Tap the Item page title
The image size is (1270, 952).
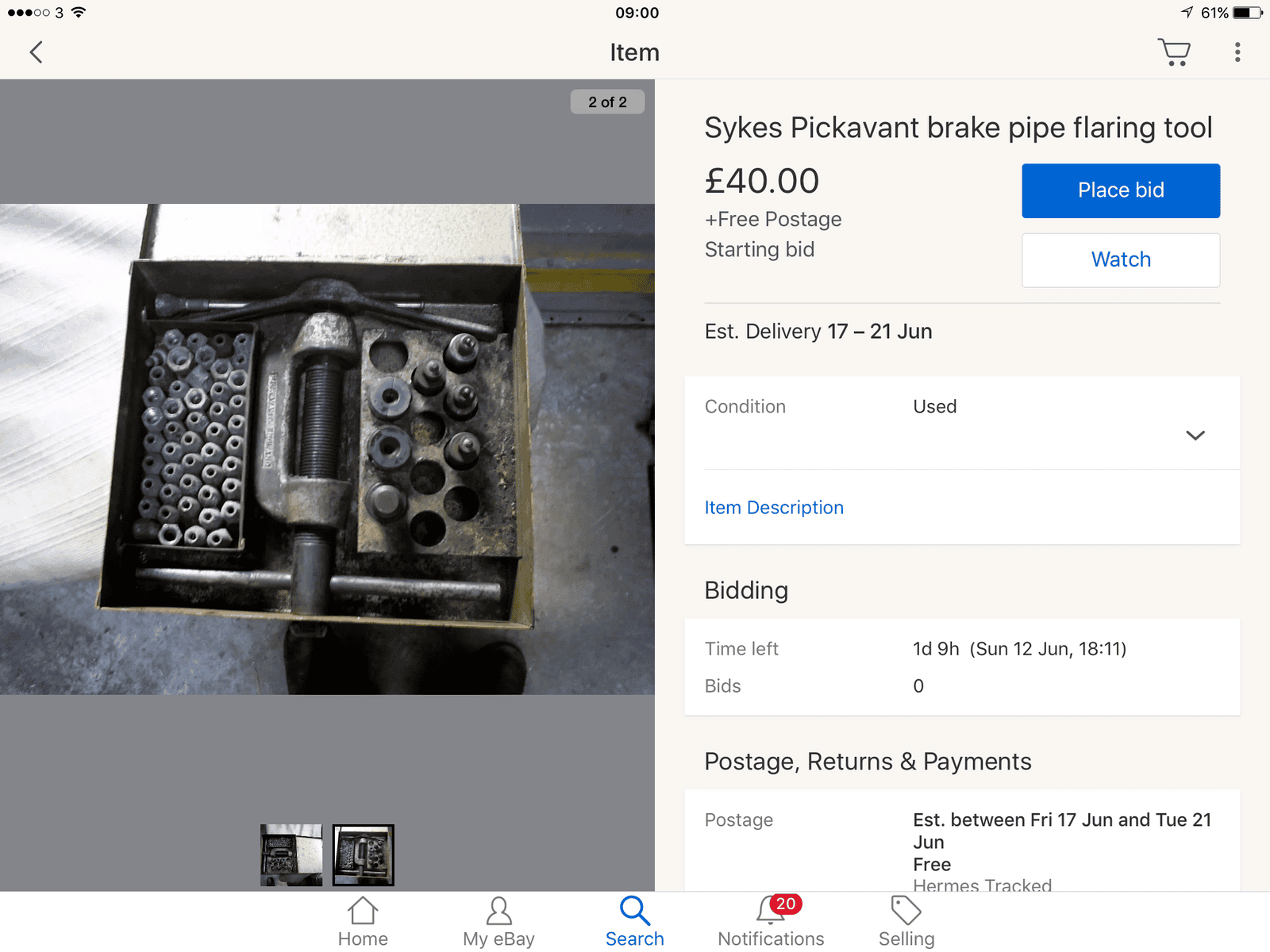coord(634,52)
